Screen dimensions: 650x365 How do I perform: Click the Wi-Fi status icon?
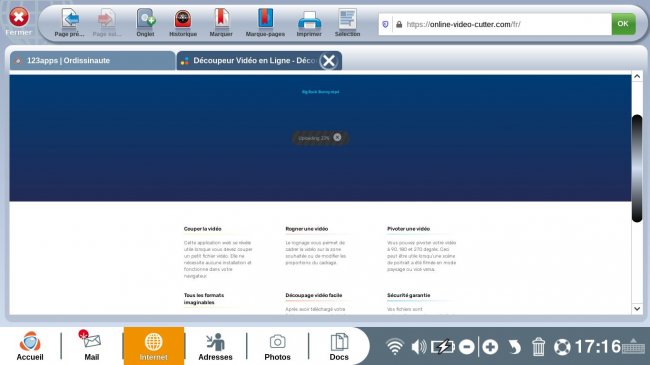[395, 347]
